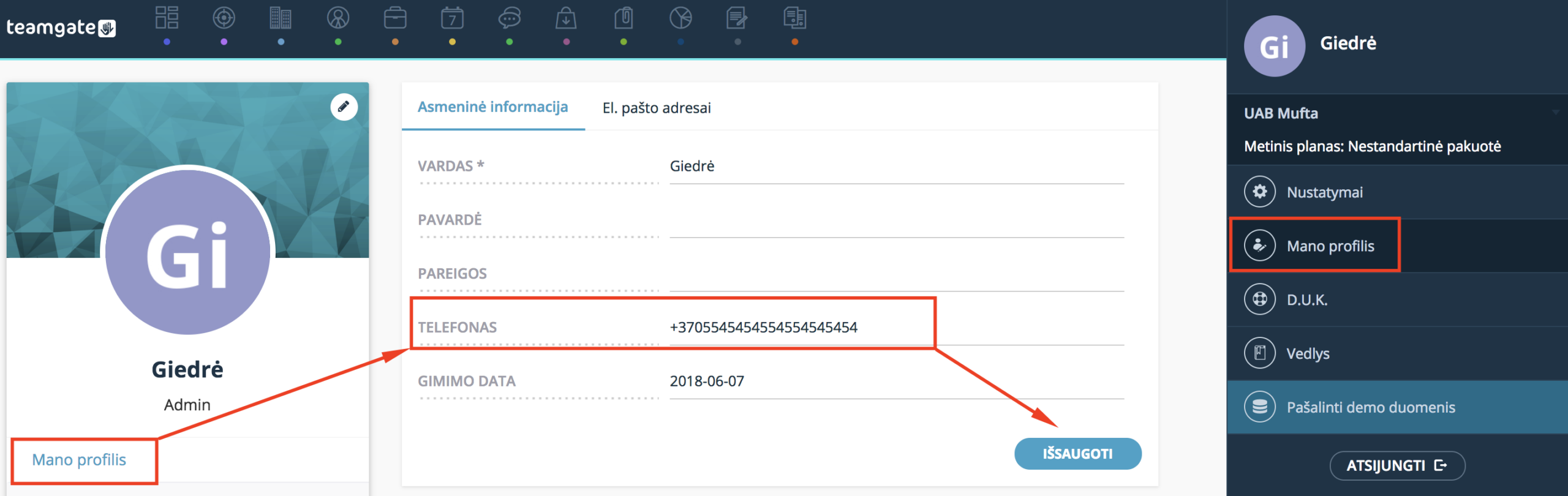Viewport: 1568px width, 496px height.
Task: Click the Admin role text under Giedrė
Action: coord(187,405)
